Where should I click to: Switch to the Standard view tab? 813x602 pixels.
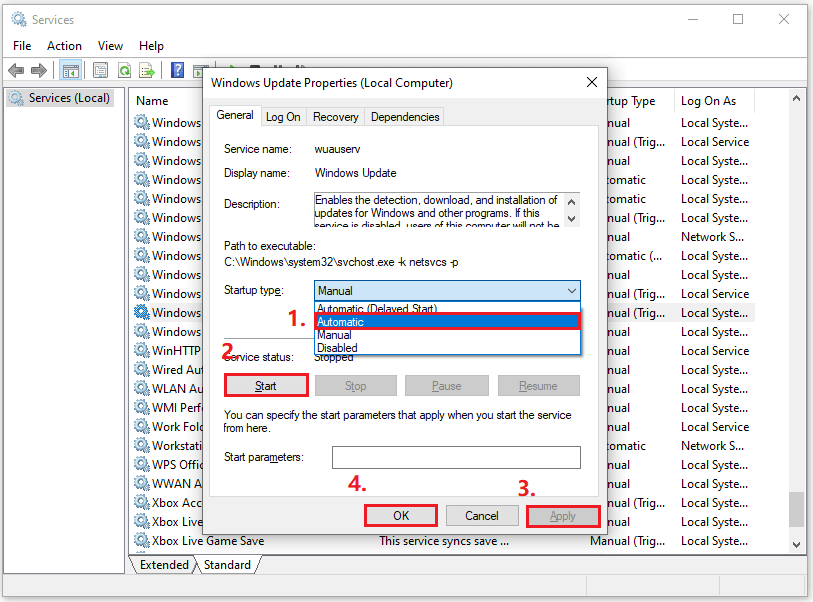(x=227, y=565)
